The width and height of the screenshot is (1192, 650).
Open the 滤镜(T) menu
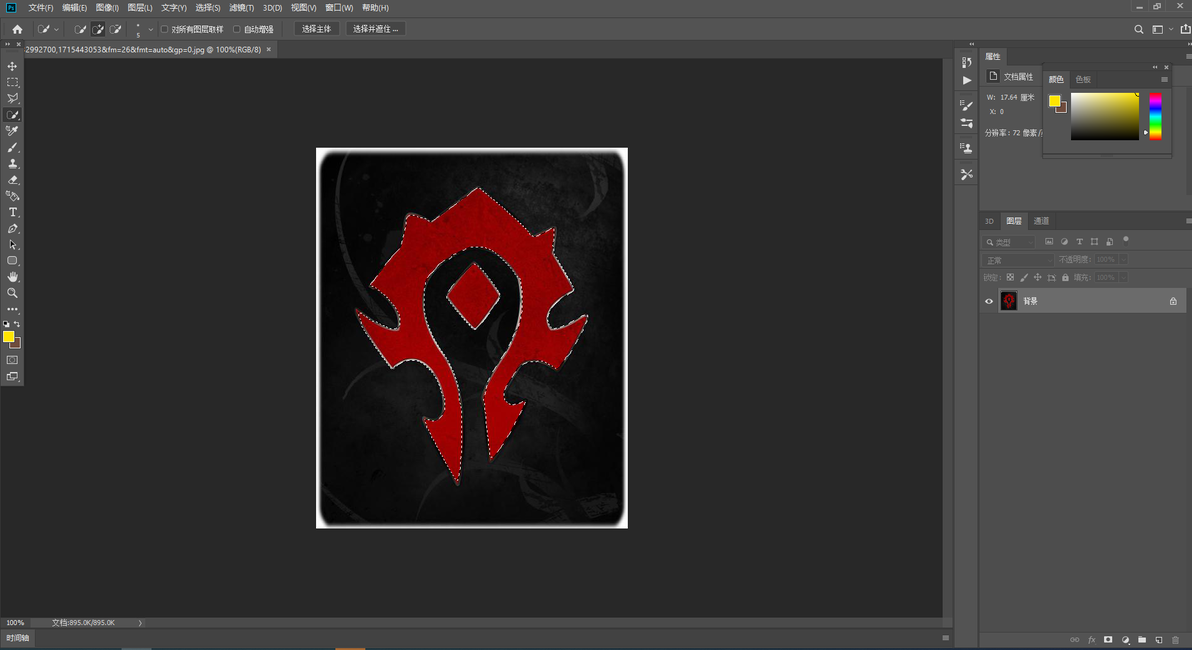coord(242,8)
